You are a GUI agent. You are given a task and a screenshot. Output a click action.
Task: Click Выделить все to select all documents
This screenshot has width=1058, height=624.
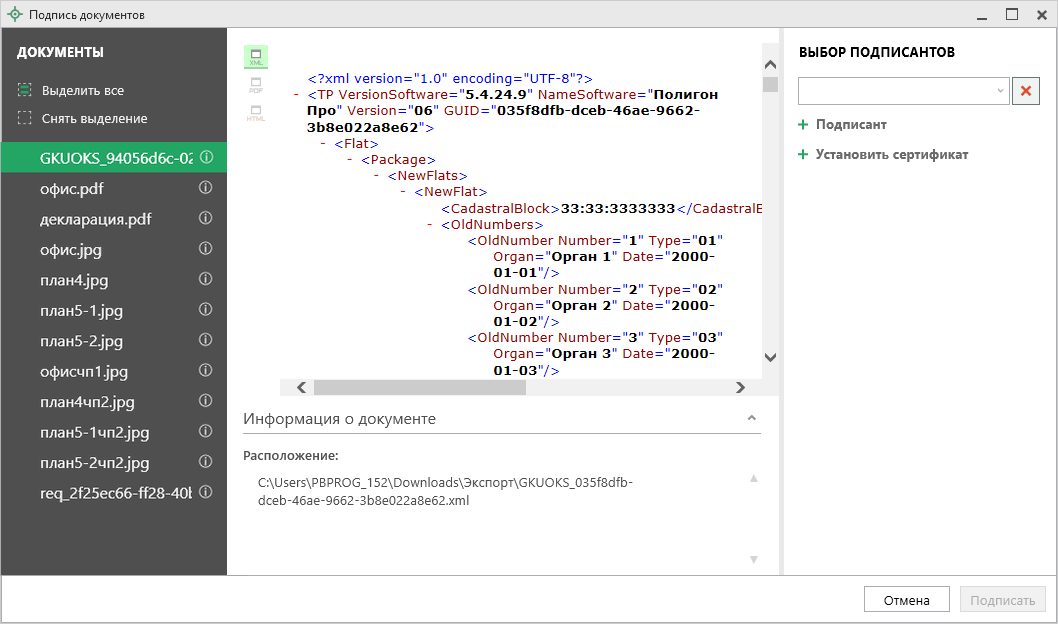click(82, 91)
